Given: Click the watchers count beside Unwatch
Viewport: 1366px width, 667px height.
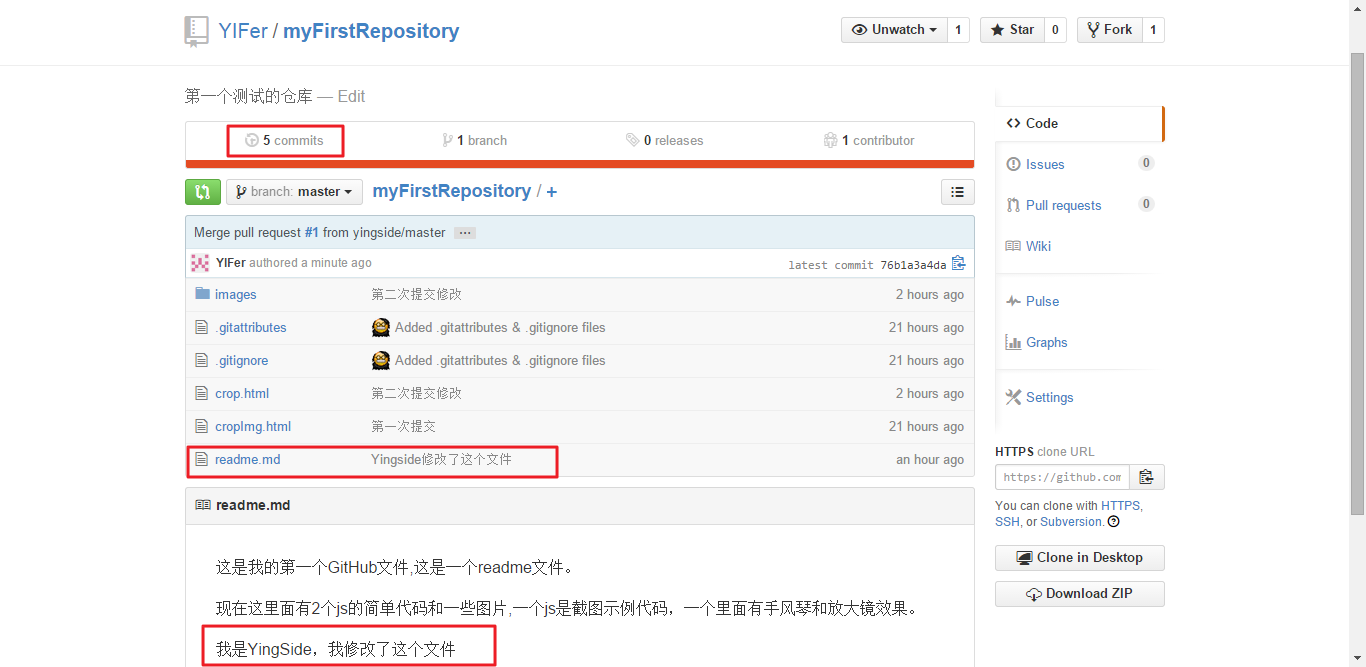Looking at the screenshot, I should tap(958, 30).
